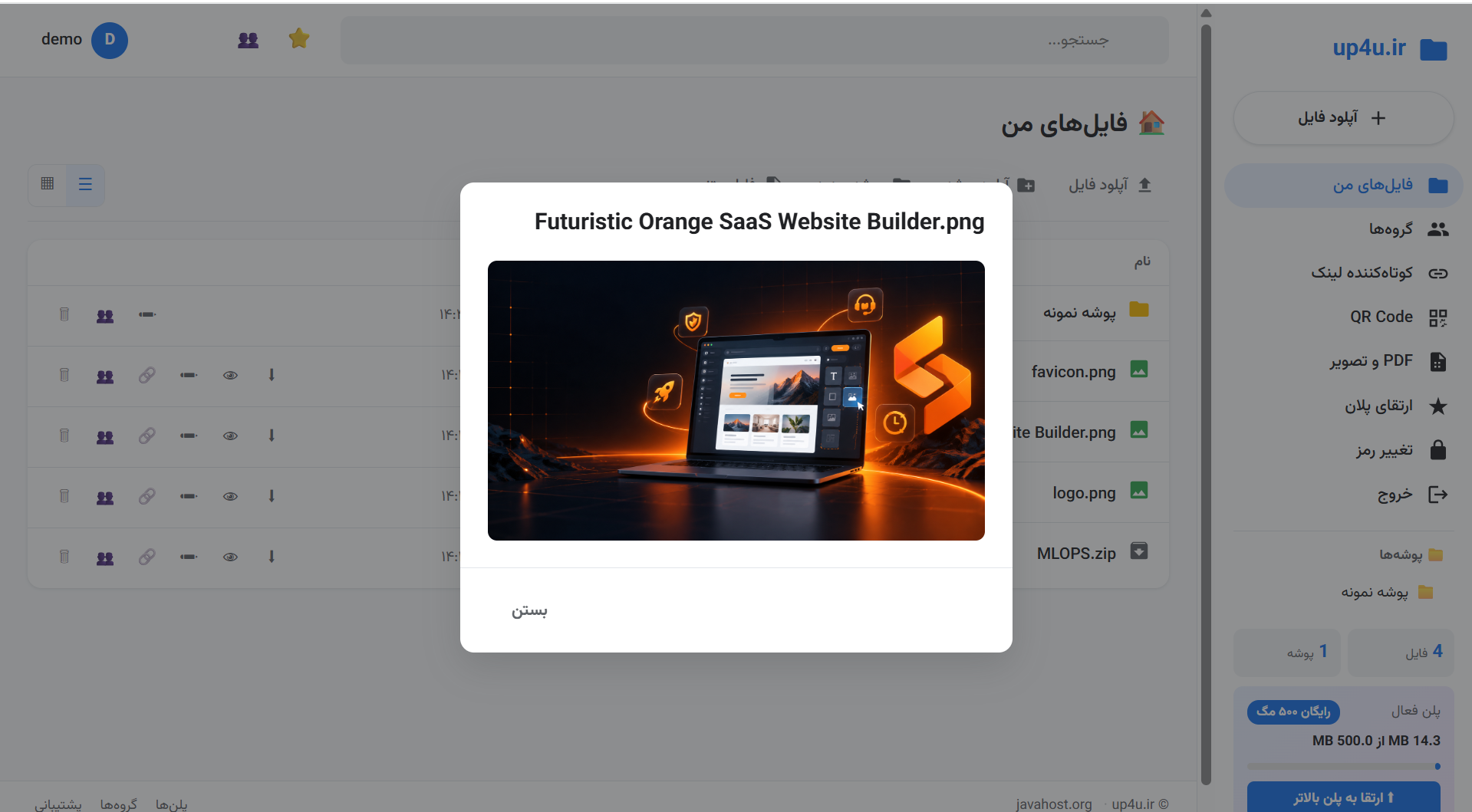Preview Website Builder.png with eye icon
The width and height of the screenshot is (1472, 812).
coord(230,436)
